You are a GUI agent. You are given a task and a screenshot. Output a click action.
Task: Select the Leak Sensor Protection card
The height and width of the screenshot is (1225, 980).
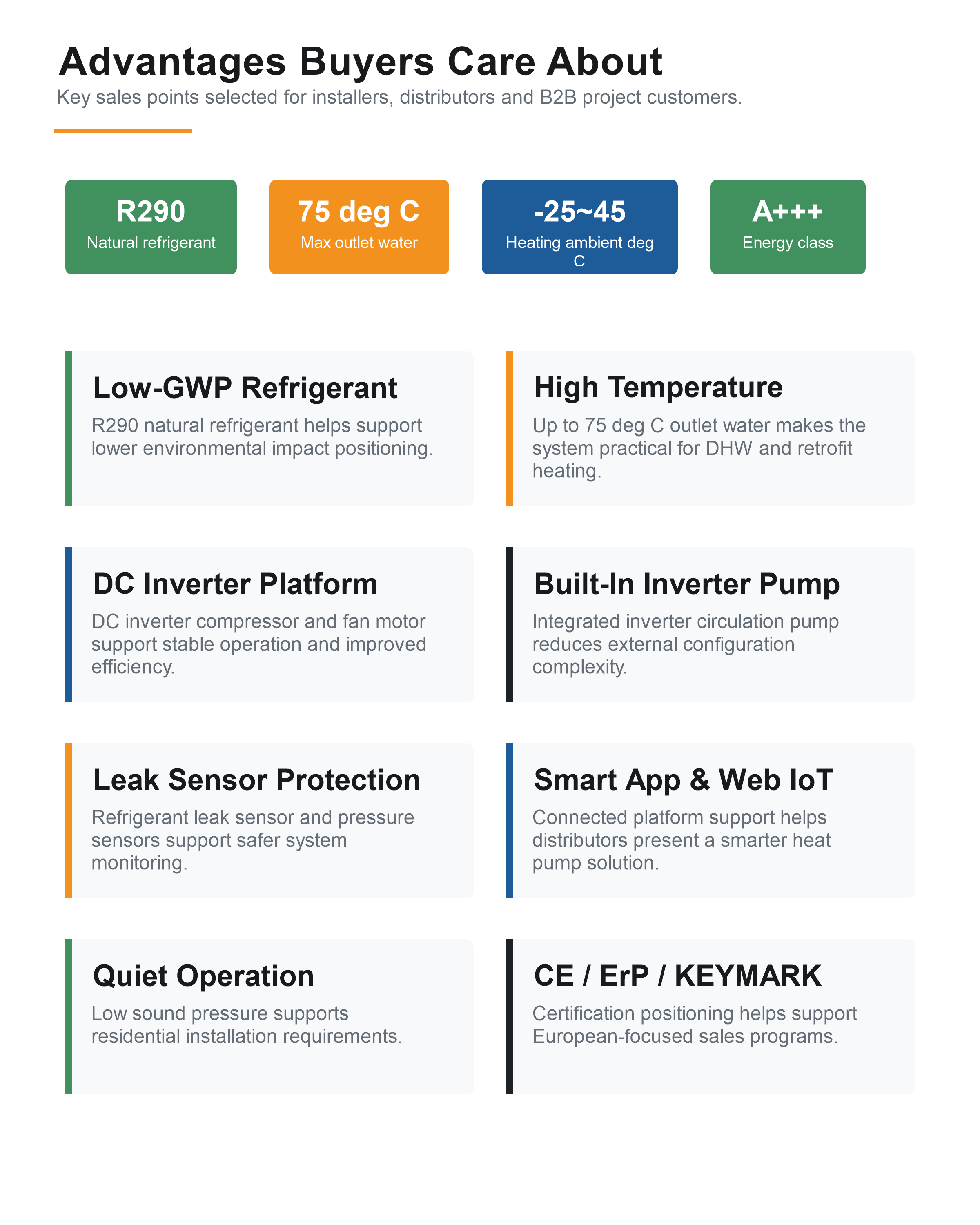coord(269,820)
